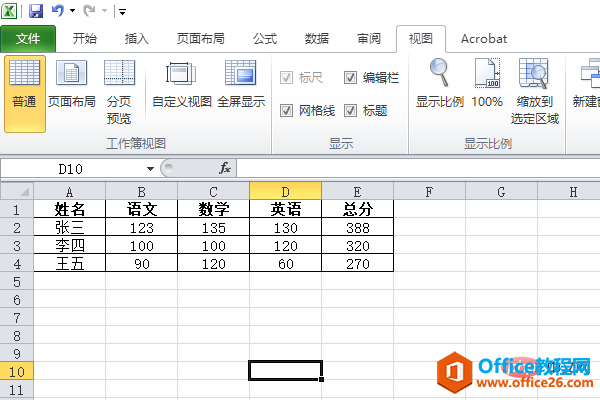The height and width of the screenshot is (400, 600).
Task: Switch to 页面布局 view button
Action: [72, 84]
